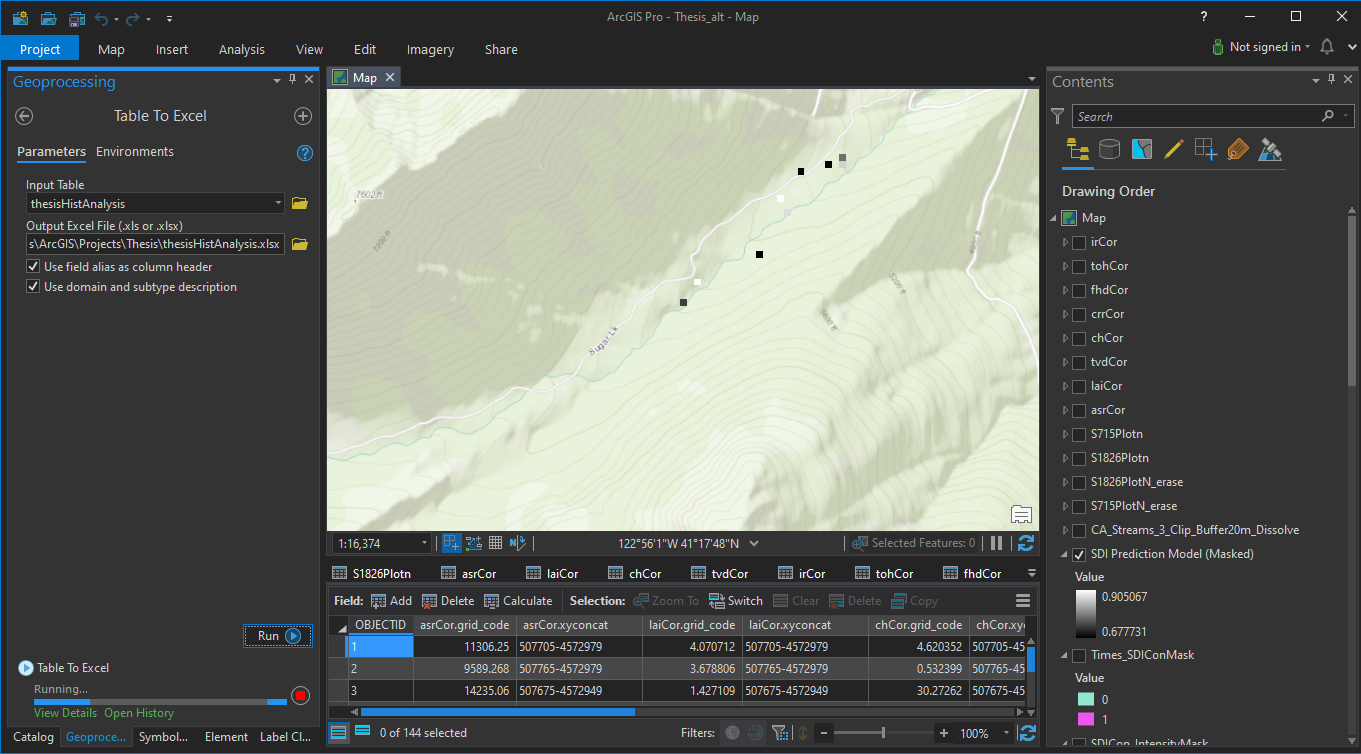The height and width of the screenshot is (754, 1361).
Task: Turn on the chCor layer
Action: pos(1079,338)
